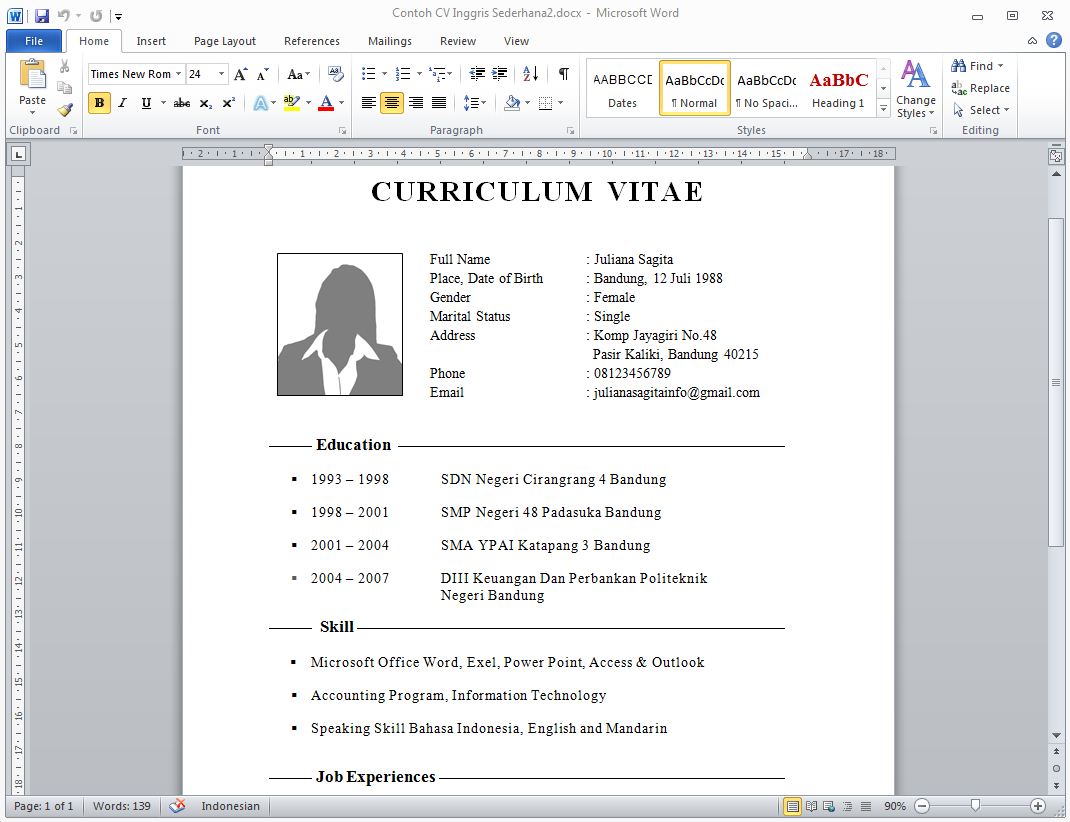This screenshot has width=1070, height=822.
Task: Minimize the ribbon with the caret
Action: [1032, 41]
